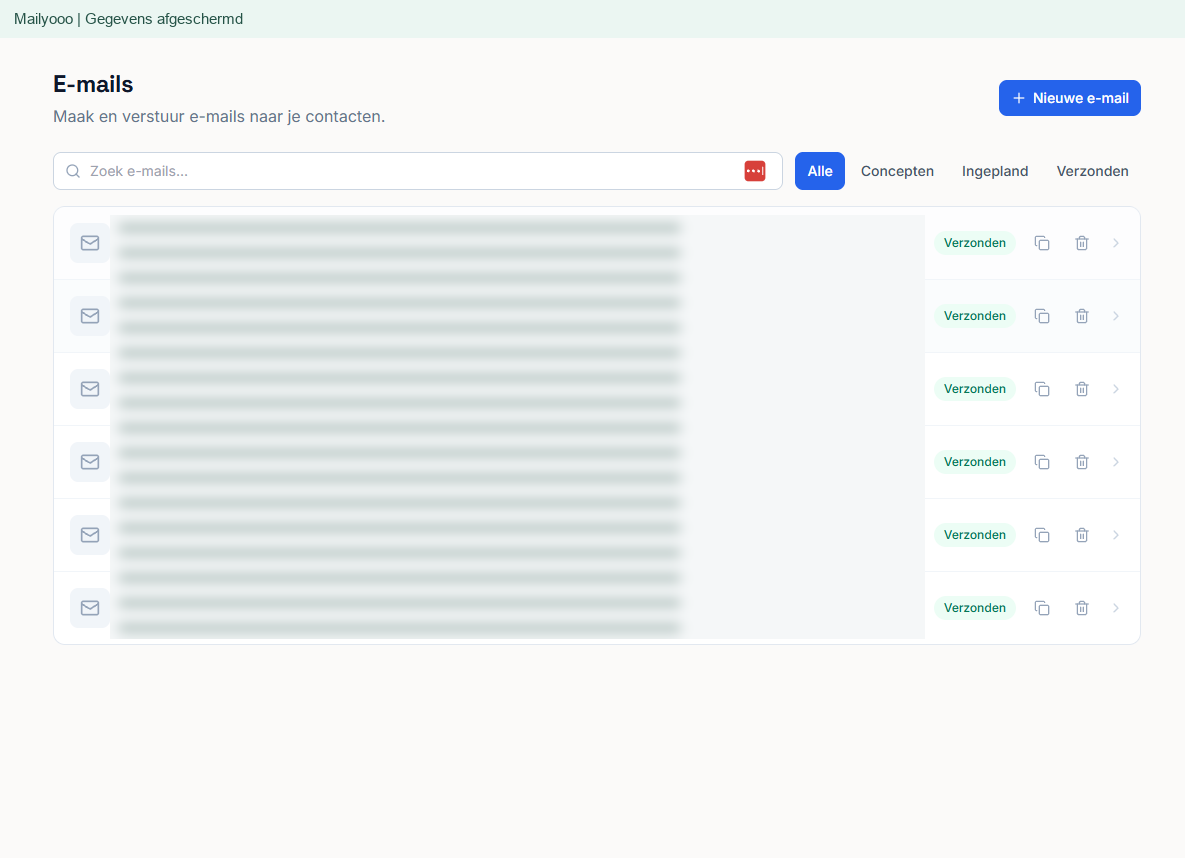This screenshot has height=858, width=1185.
Task: Click the magnifier icon in the search field
Action: pyautogui.click(x=73, y=171)
